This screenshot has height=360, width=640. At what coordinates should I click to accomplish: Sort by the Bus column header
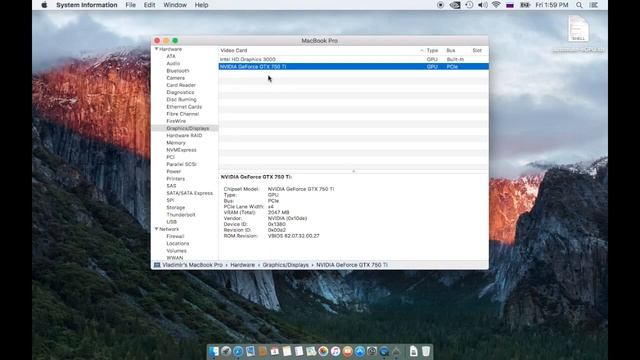[x=451, y=51]
